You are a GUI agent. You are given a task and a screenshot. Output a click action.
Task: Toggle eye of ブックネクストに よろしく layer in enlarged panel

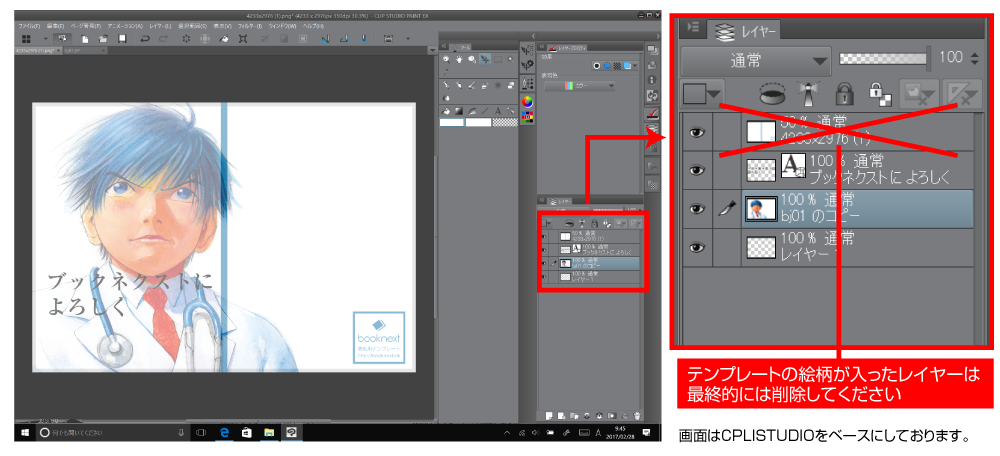point(697,170)
